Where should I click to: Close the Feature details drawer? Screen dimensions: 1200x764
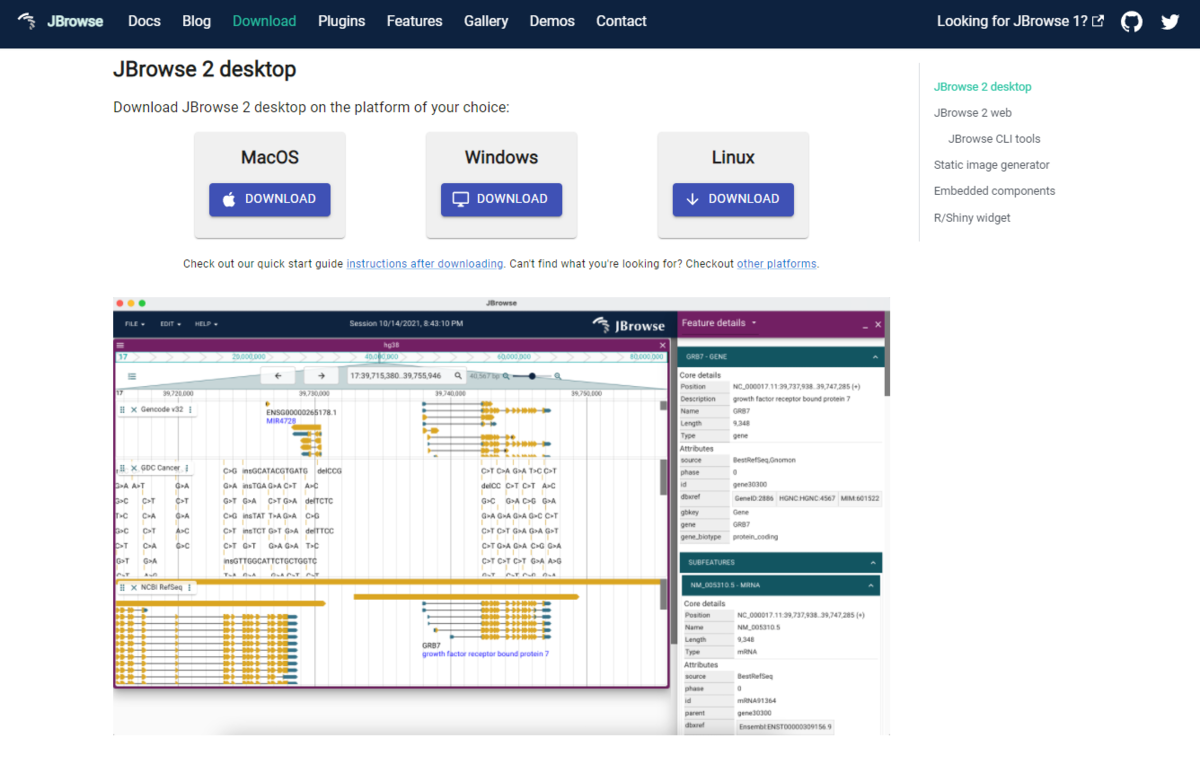click(x=878, y=324)
